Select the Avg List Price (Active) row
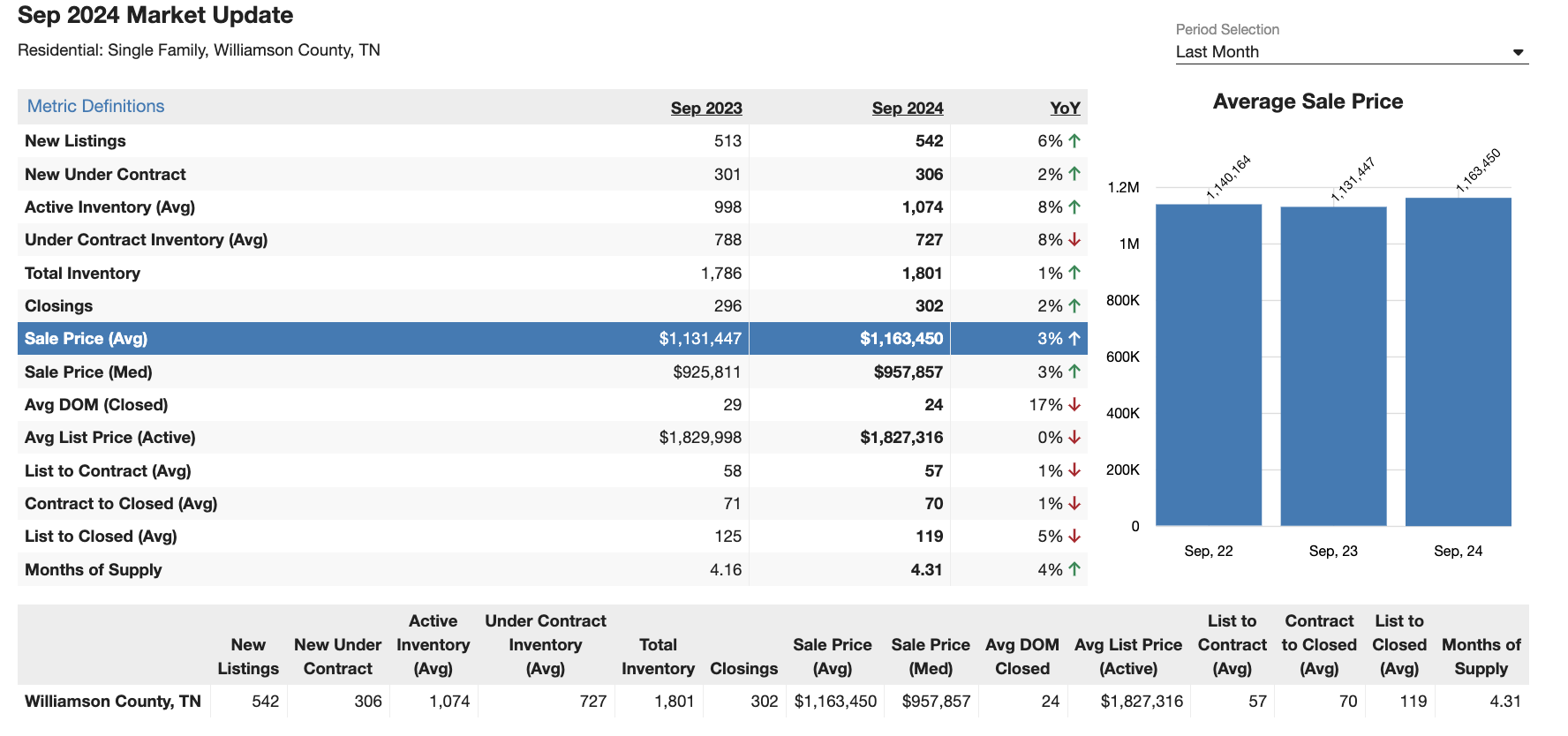 pyautogui.click(x=553, y=438)
